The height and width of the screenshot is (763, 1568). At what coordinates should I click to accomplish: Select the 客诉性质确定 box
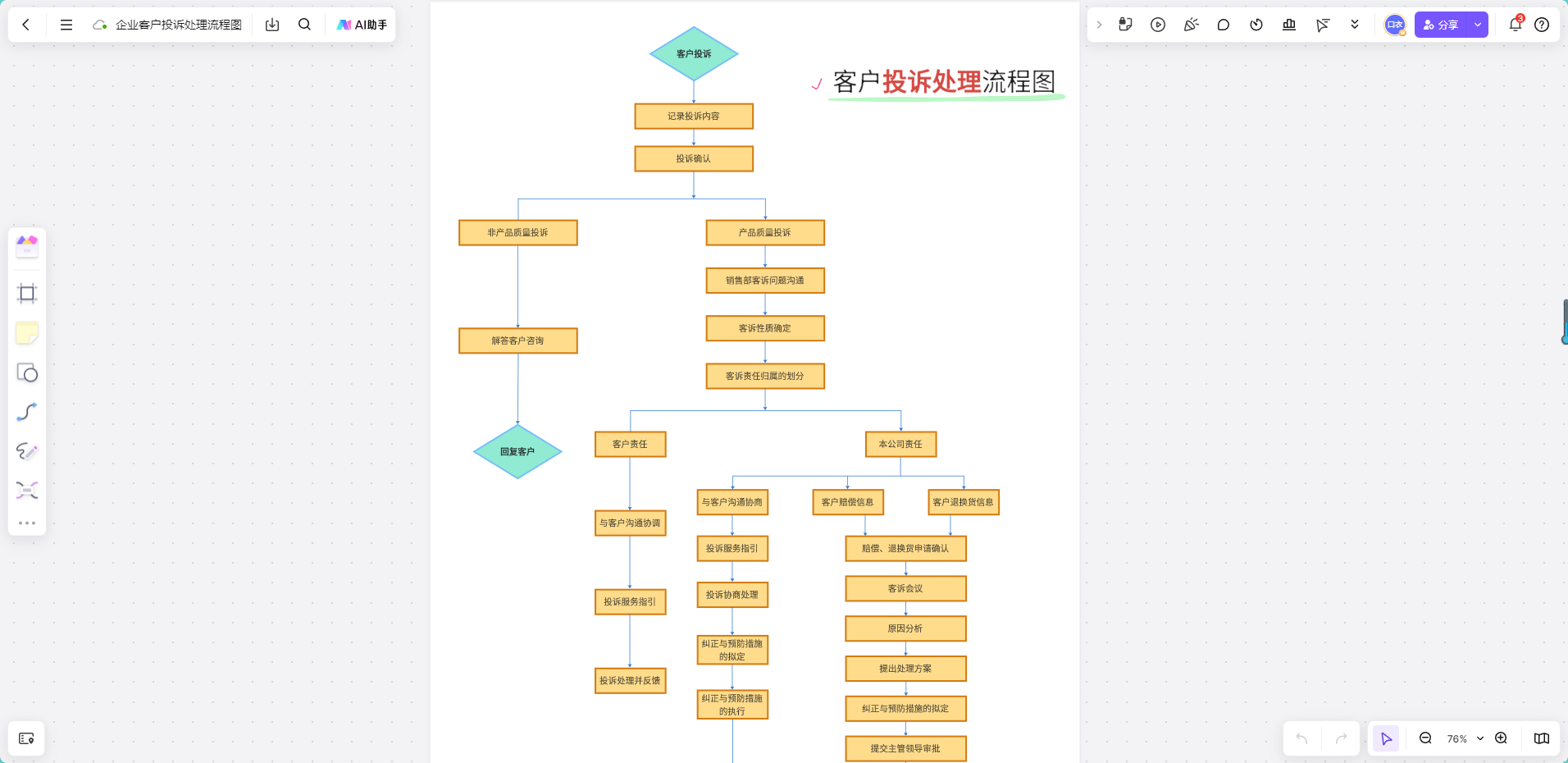point(765,328)
